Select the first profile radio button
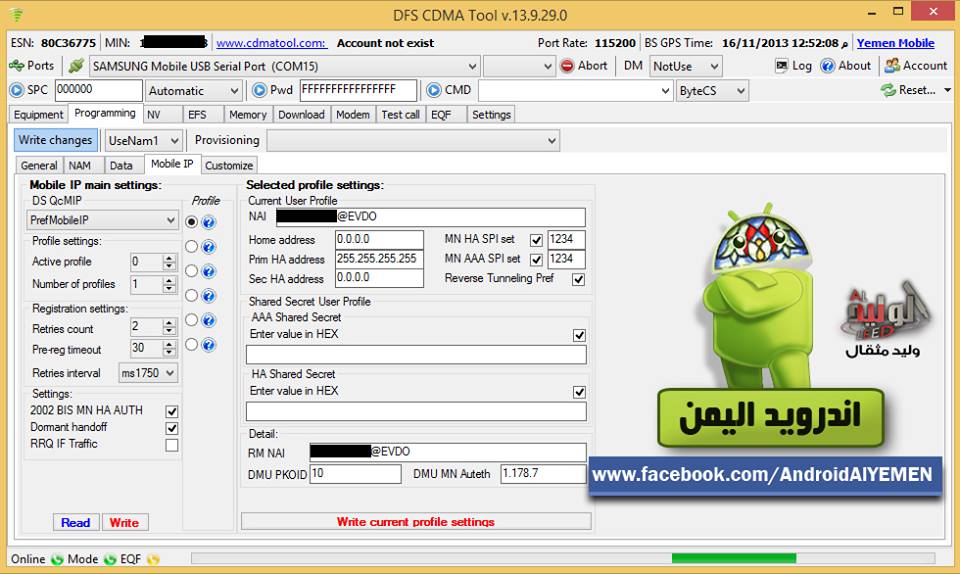 pyautogui.click(x=192, y=222)
